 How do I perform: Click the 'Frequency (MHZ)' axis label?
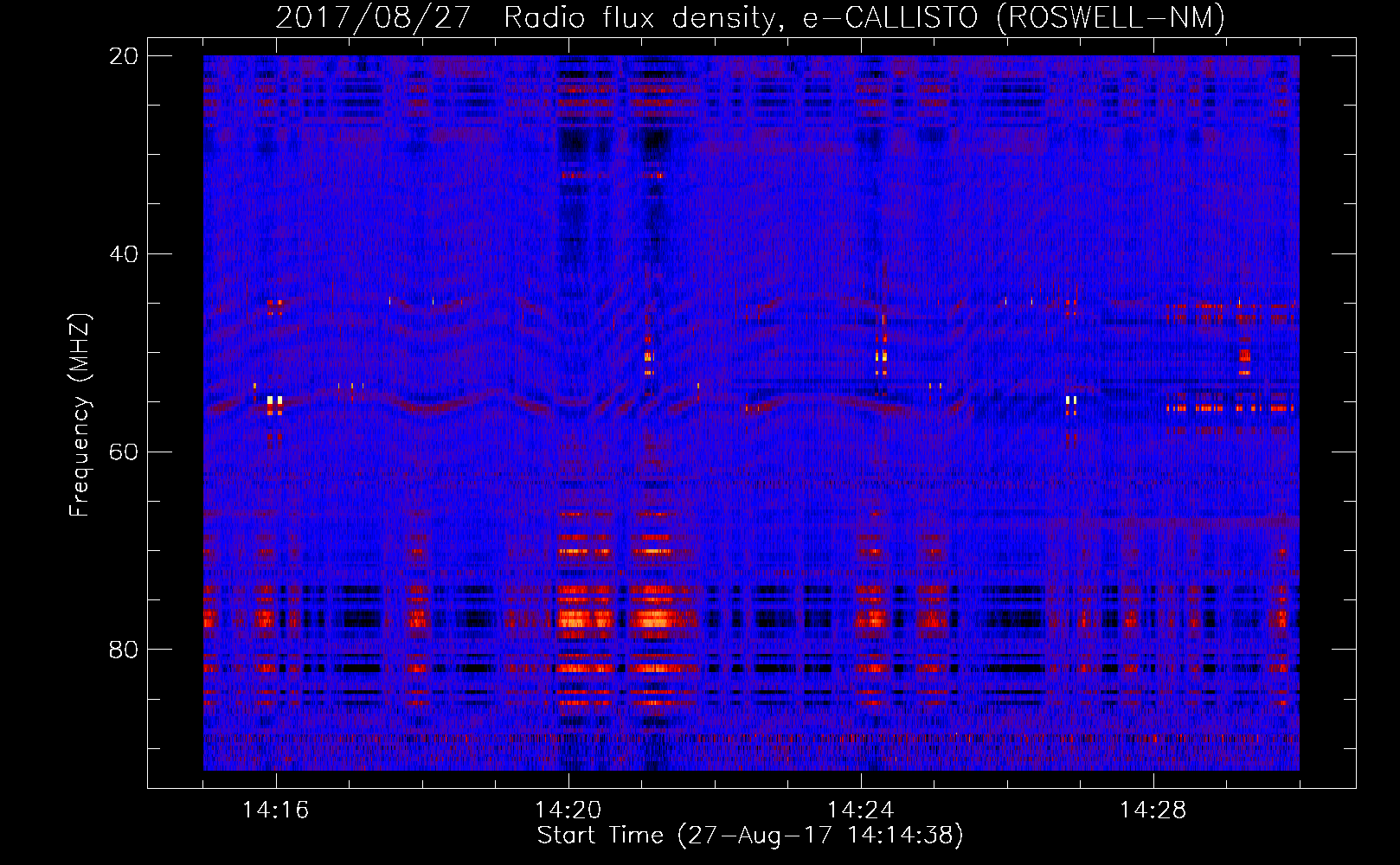pos(80,415)
